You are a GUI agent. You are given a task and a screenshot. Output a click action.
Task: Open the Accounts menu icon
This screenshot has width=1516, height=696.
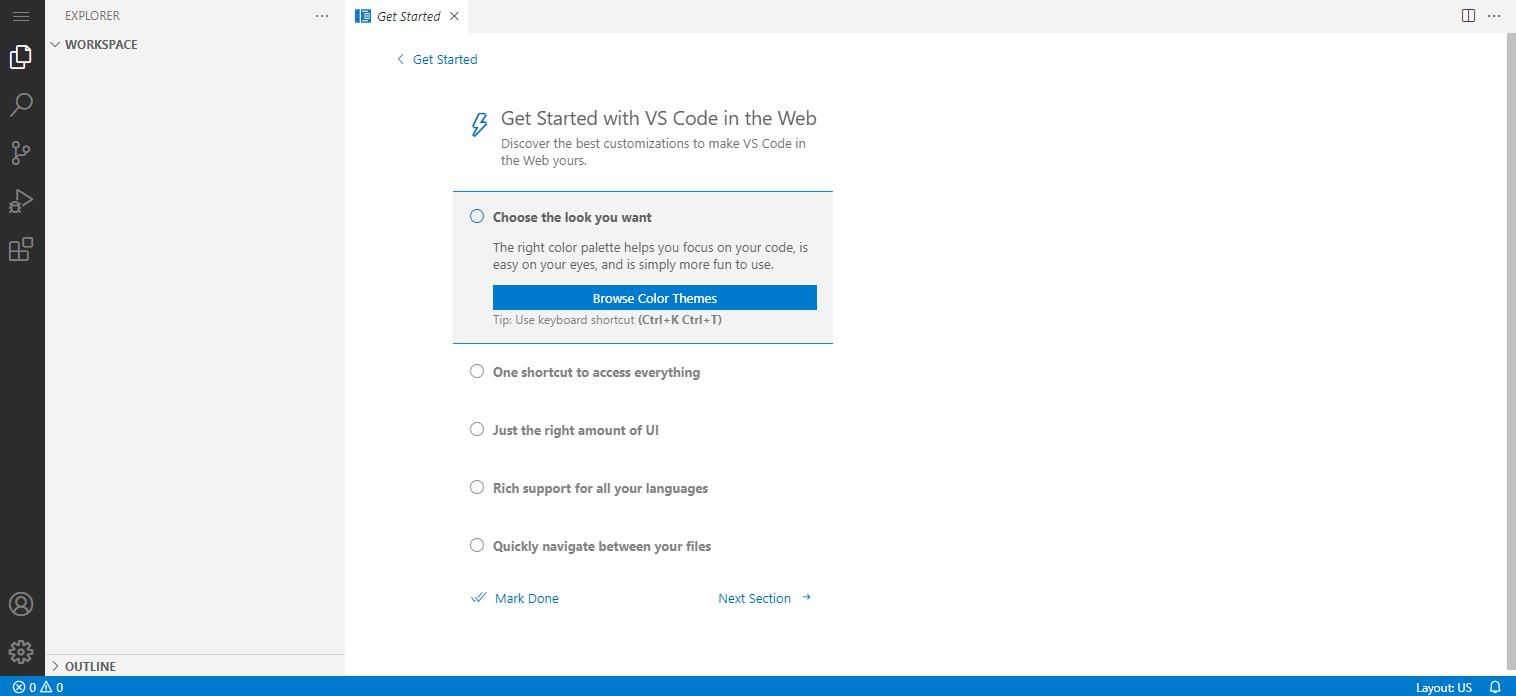point(21,604)
